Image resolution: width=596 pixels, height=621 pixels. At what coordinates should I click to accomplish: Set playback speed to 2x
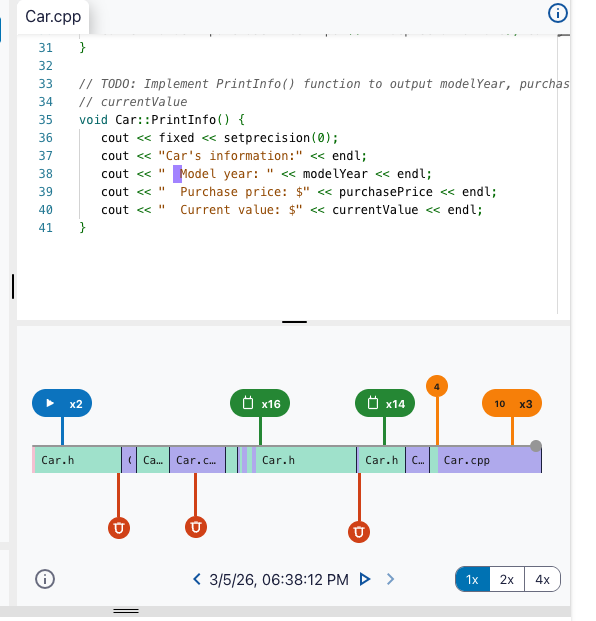click(x=507, y=579)
